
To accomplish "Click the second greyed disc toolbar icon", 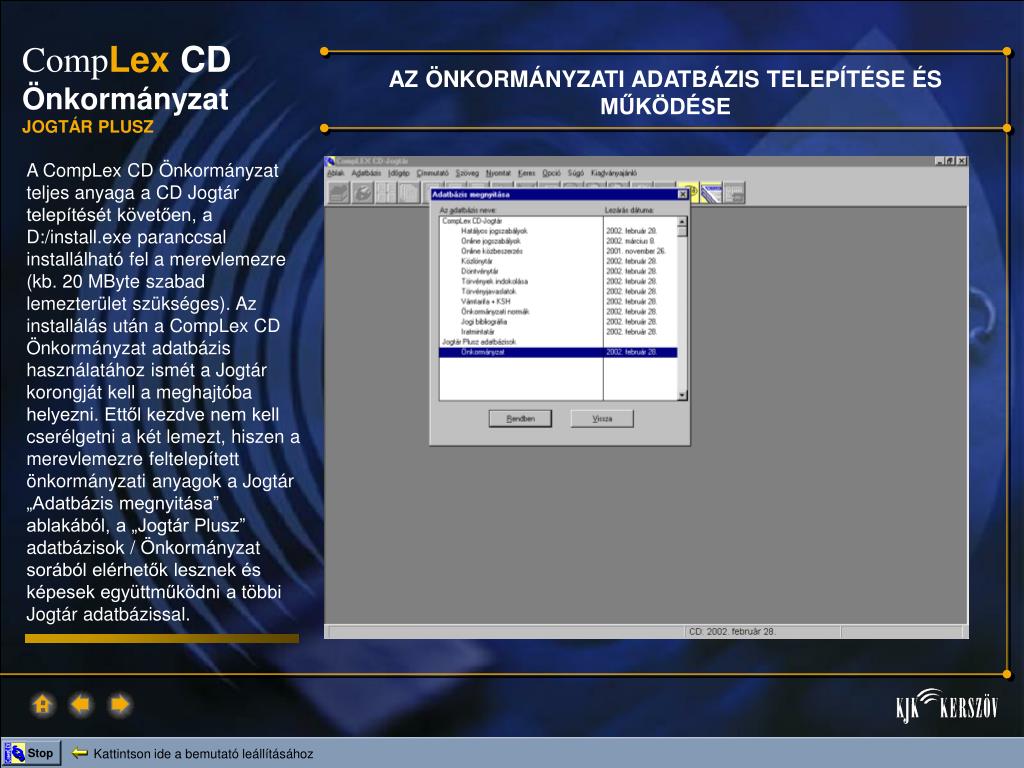I will point(362,193).
